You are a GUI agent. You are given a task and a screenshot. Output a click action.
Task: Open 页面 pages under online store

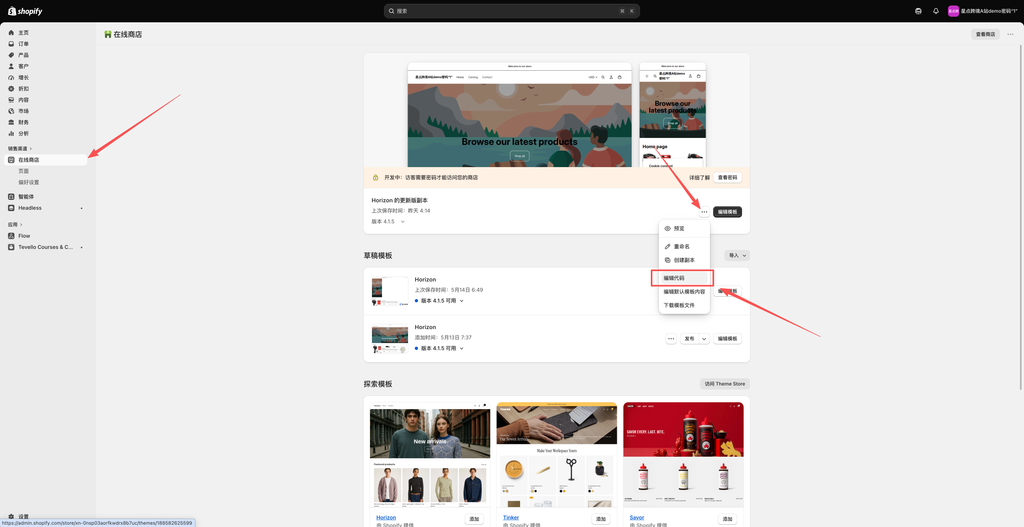pyautogui.click(x=24, y=171)
